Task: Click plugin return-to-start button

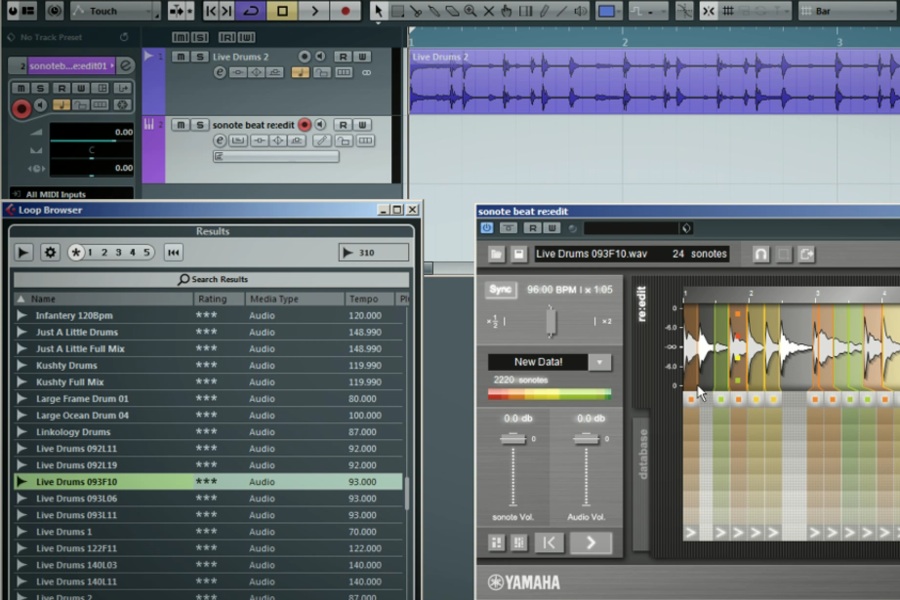Action: [x=549, y=543]
